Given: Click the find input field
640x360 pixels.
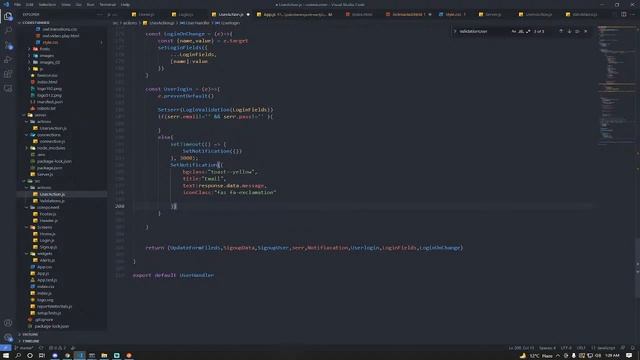Looking at the screenshot, I should click(484, 31).
